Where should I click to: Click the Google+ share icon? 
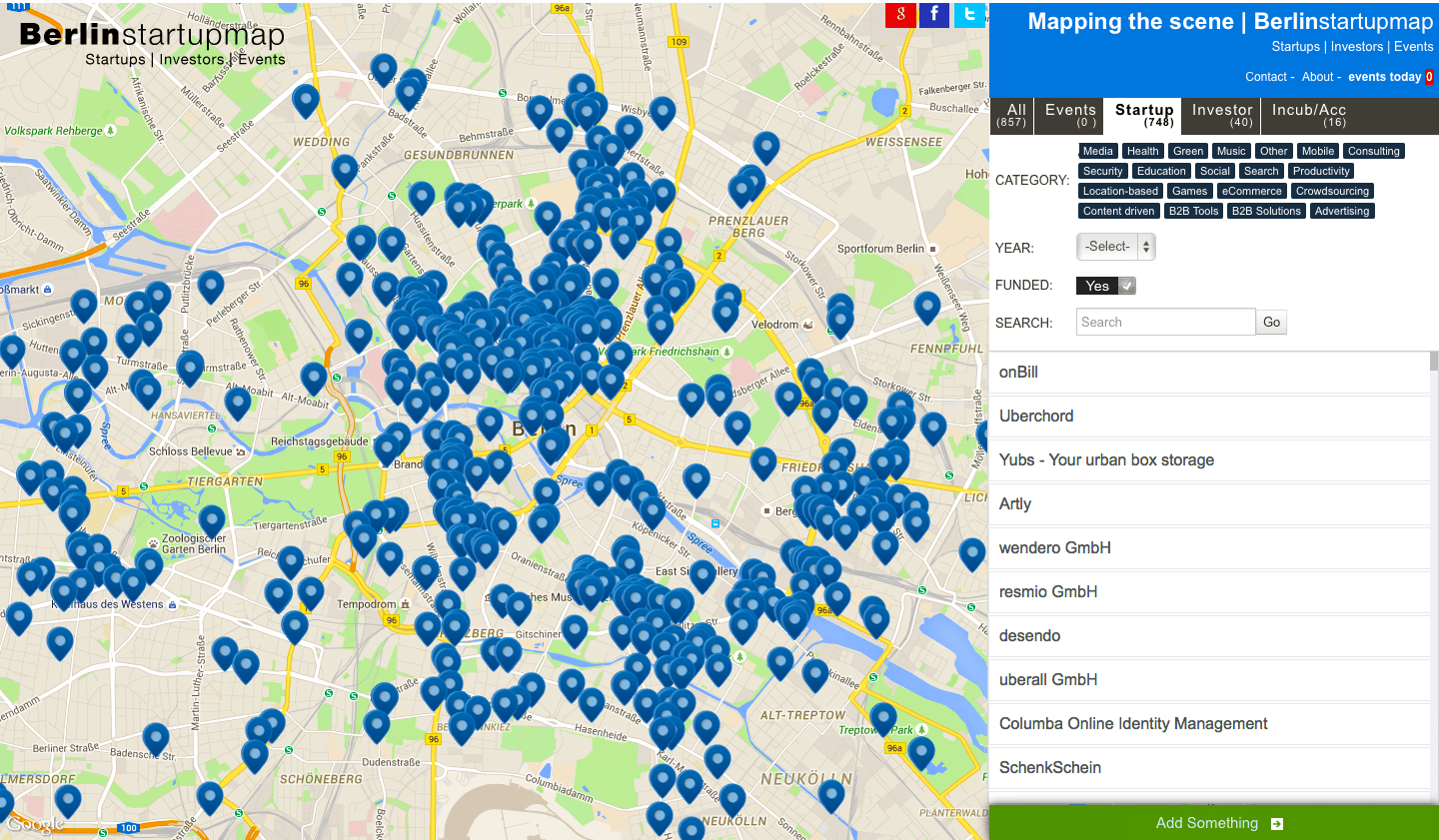point(898,15)
